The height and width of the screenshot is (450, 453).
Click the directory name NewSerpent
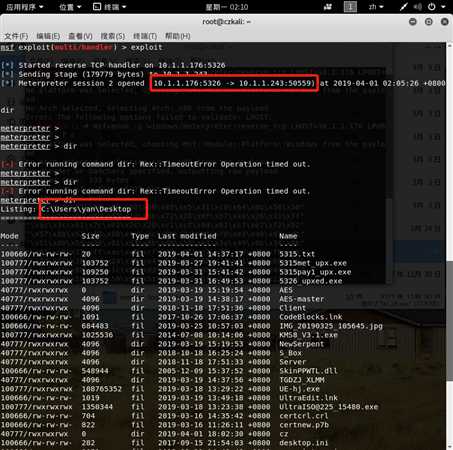pyautogui.click(x=301, y=344)
